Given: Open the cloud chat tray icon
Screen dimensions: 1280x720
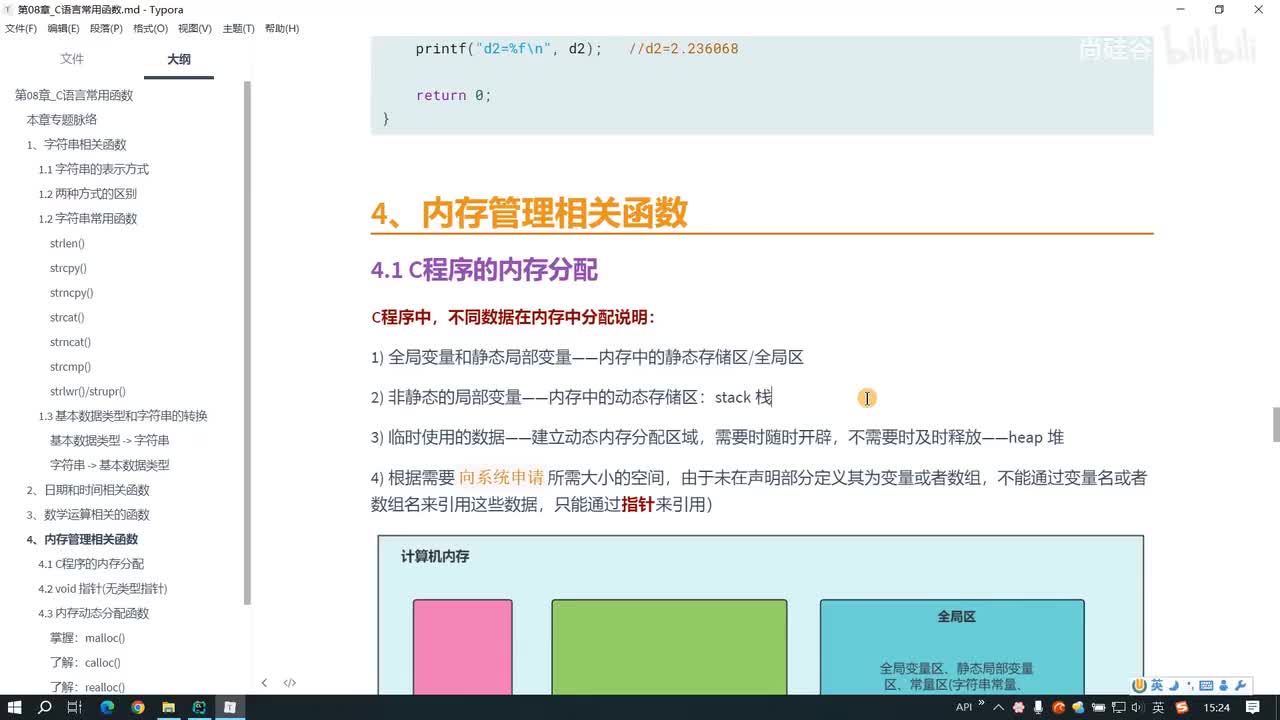Looking at the screenshot, I should click(1078, 707).
